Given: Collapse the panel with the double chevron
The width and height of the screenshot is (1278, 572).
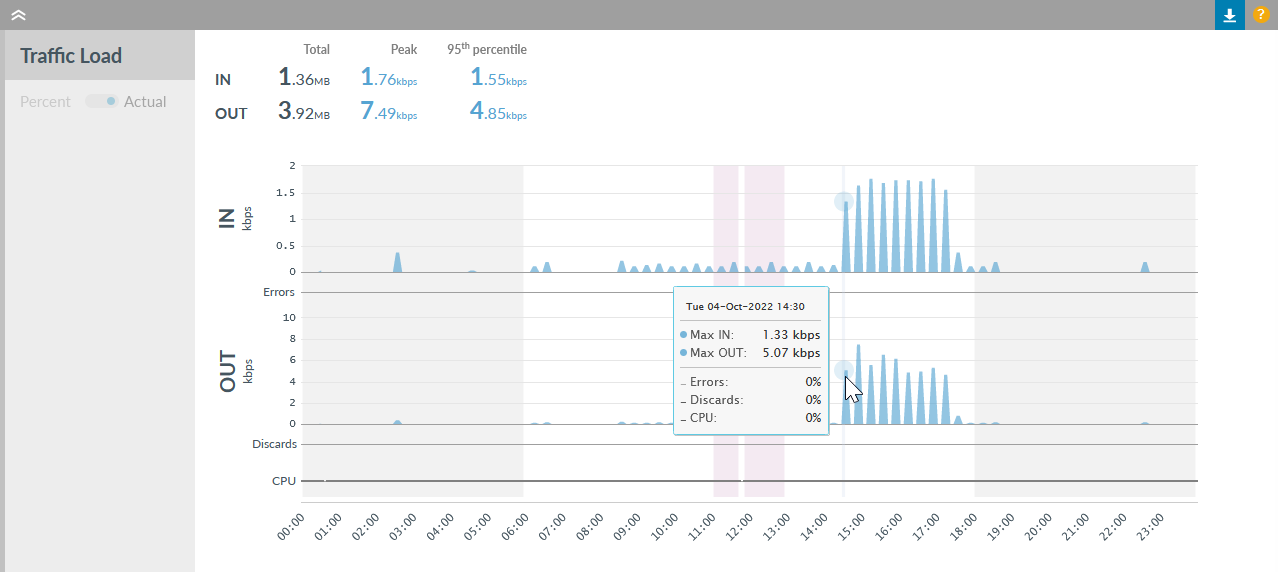Looking at the screenshot, I should click(x=18, y=15).
